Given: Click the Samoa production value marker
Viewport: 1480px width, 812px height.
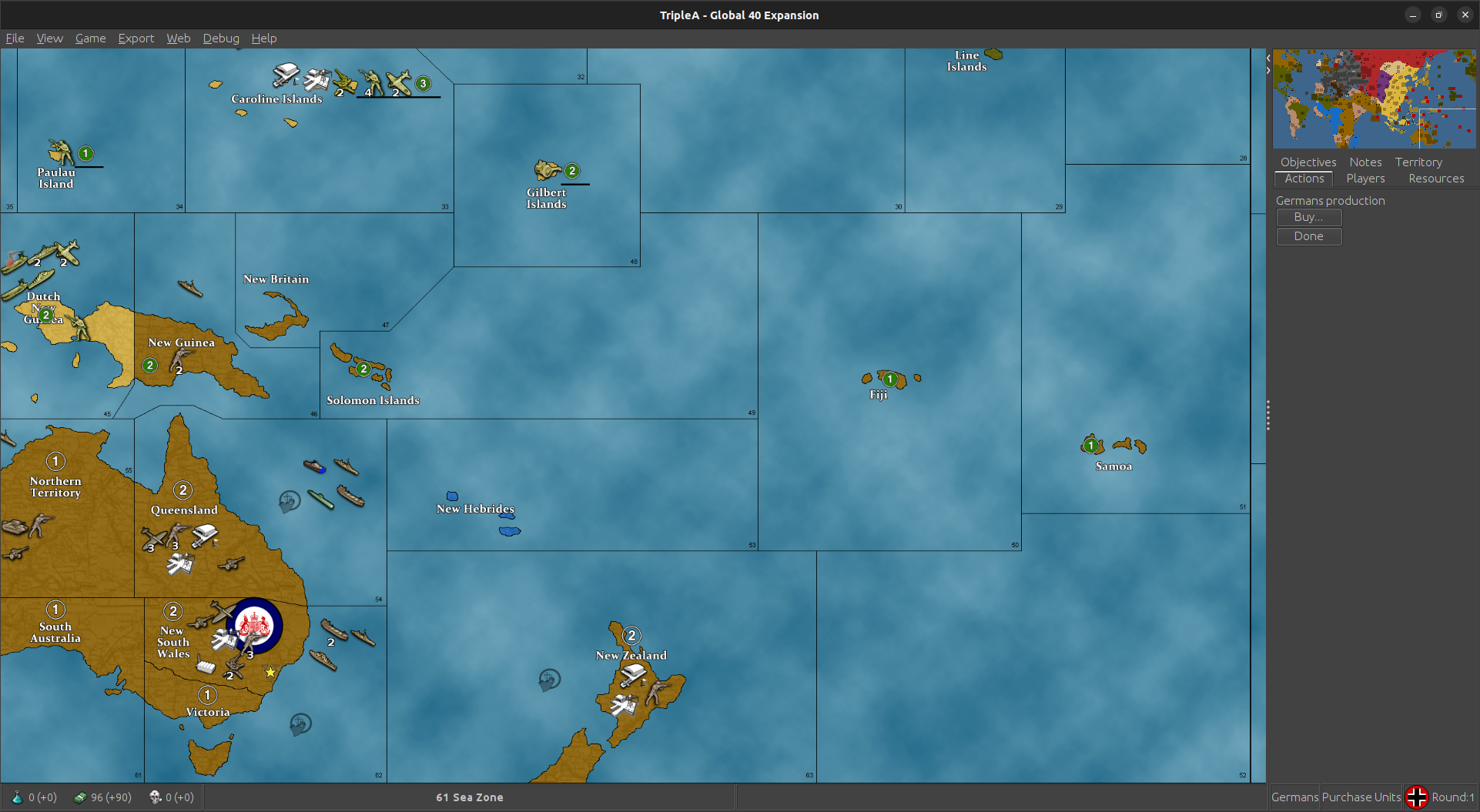Looking at the screenshot, I should pyautogui.click(x=1090, y=445).
